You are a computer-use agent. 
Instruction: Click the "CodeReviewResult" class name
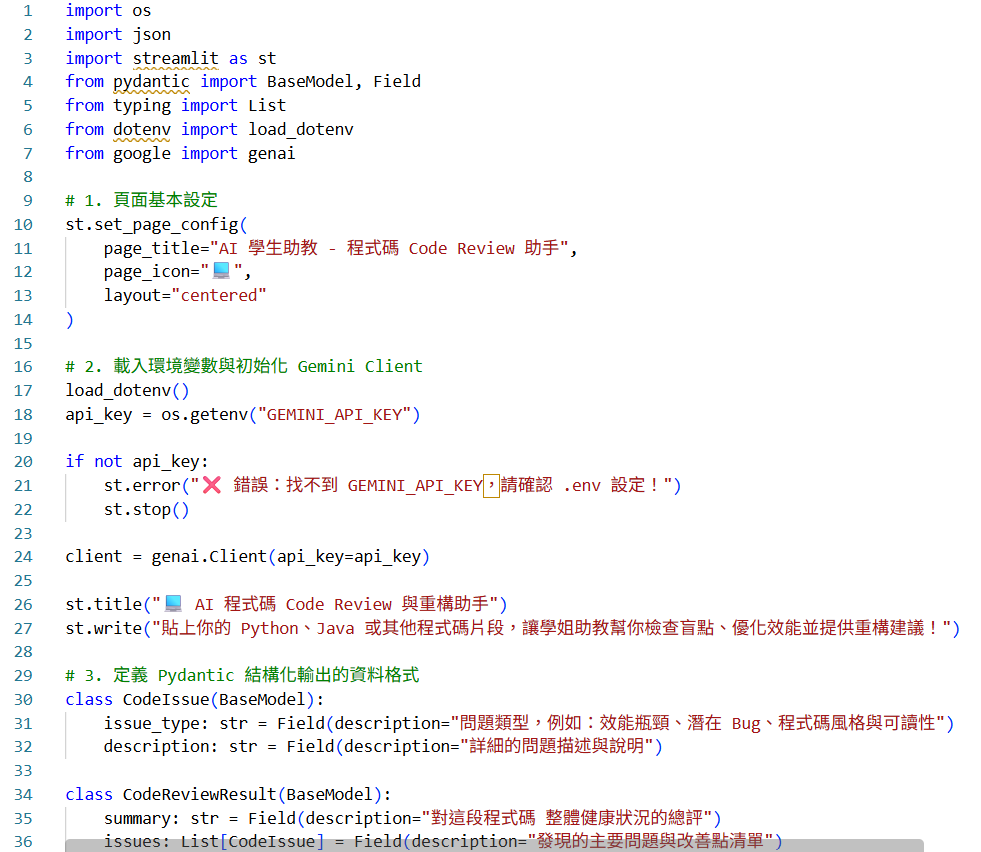click(x=200, y=794)
